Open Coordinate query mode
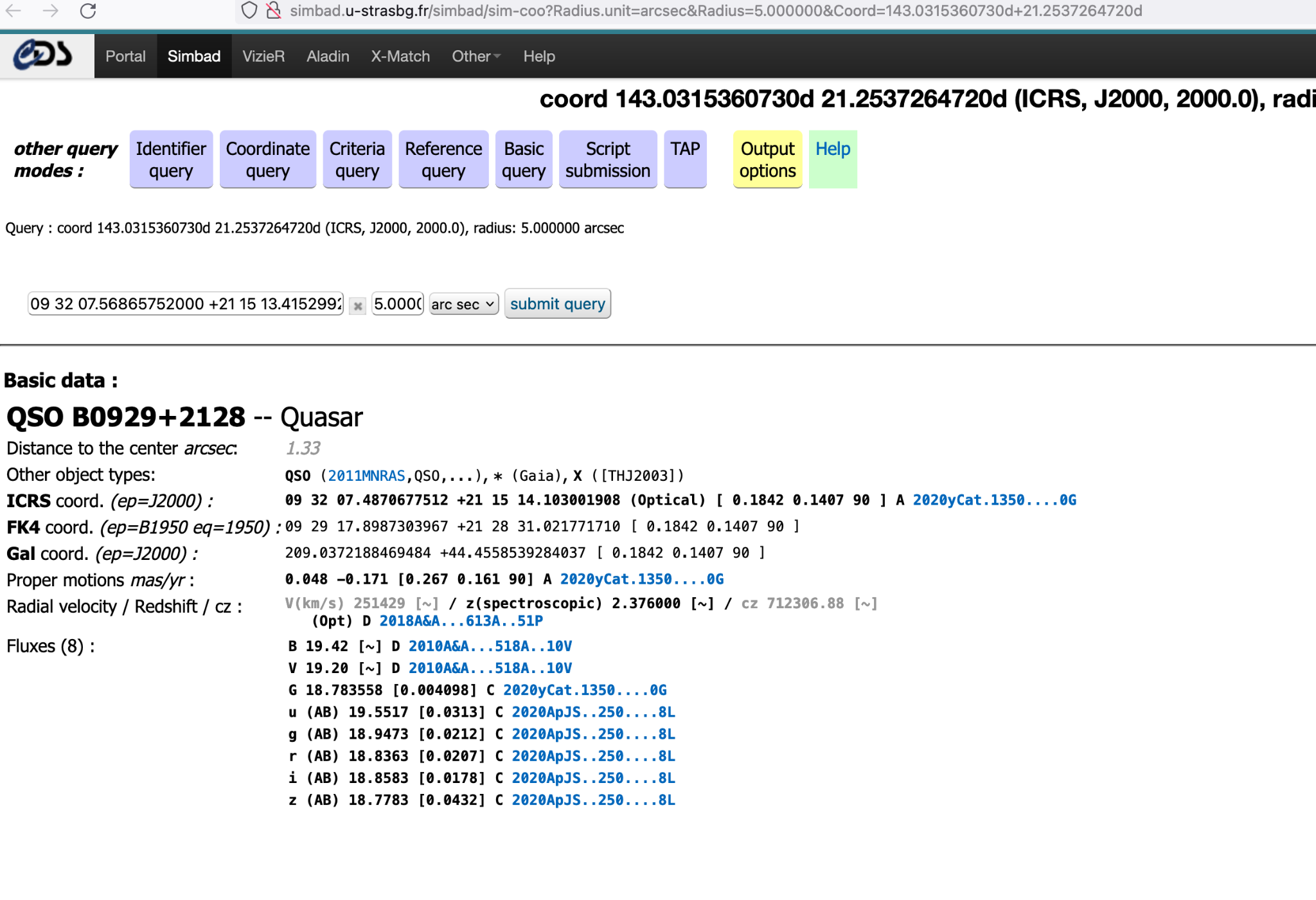This screenshot has height=900, width=1316. pyautogui.click(x=268, y=159)
